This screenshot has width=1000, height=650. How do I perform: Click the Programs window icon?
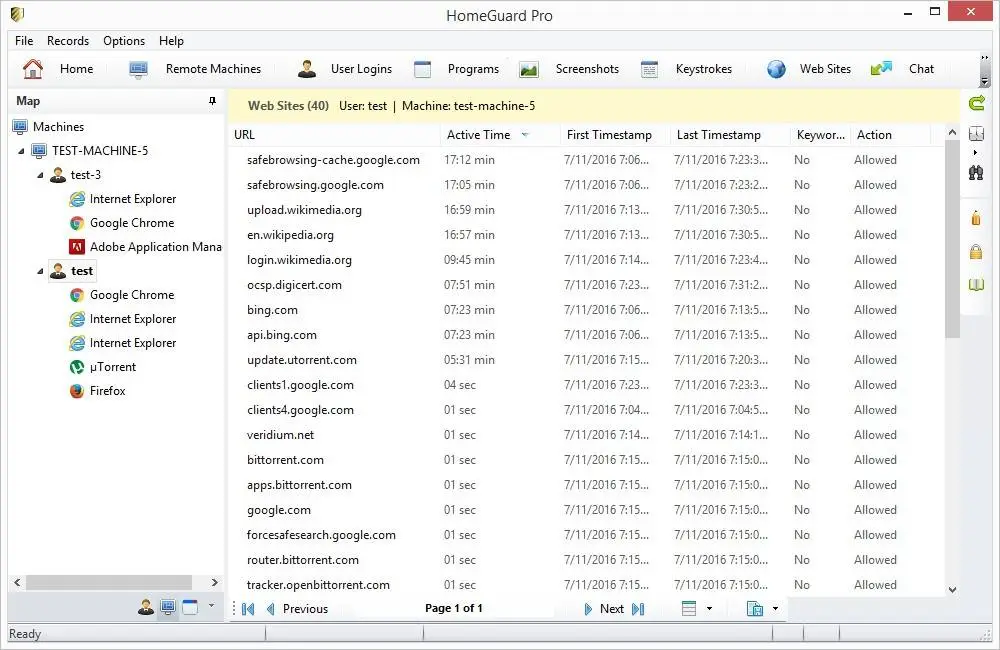click(x=422, y=69)
